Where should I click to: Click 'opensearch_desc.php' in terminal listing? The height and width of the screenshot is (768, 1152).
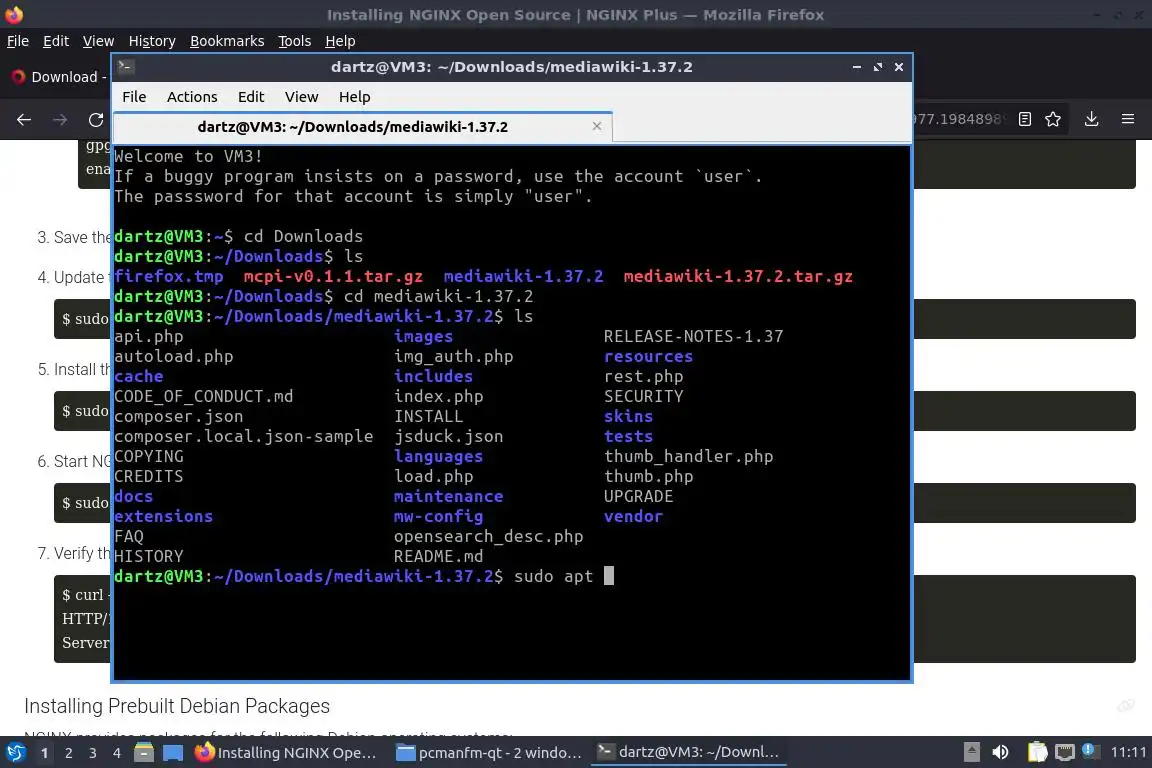pyautogui.click(x=489, y=536)
